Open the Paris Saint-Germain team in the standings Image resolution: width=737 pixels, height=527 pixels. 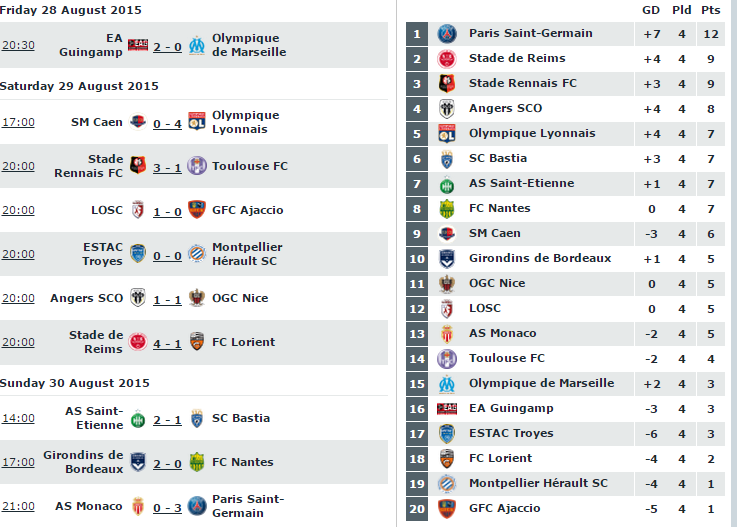click(x=531, y=33)
